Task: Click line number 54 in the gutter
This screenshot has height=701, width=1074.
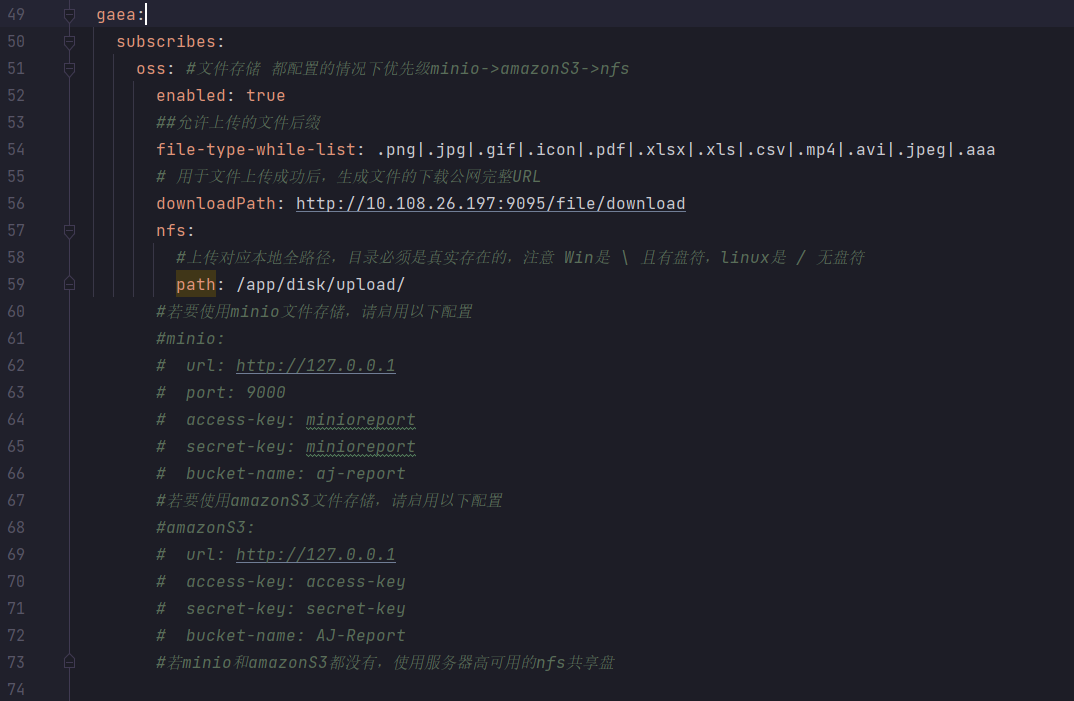Action: (16, 150)
